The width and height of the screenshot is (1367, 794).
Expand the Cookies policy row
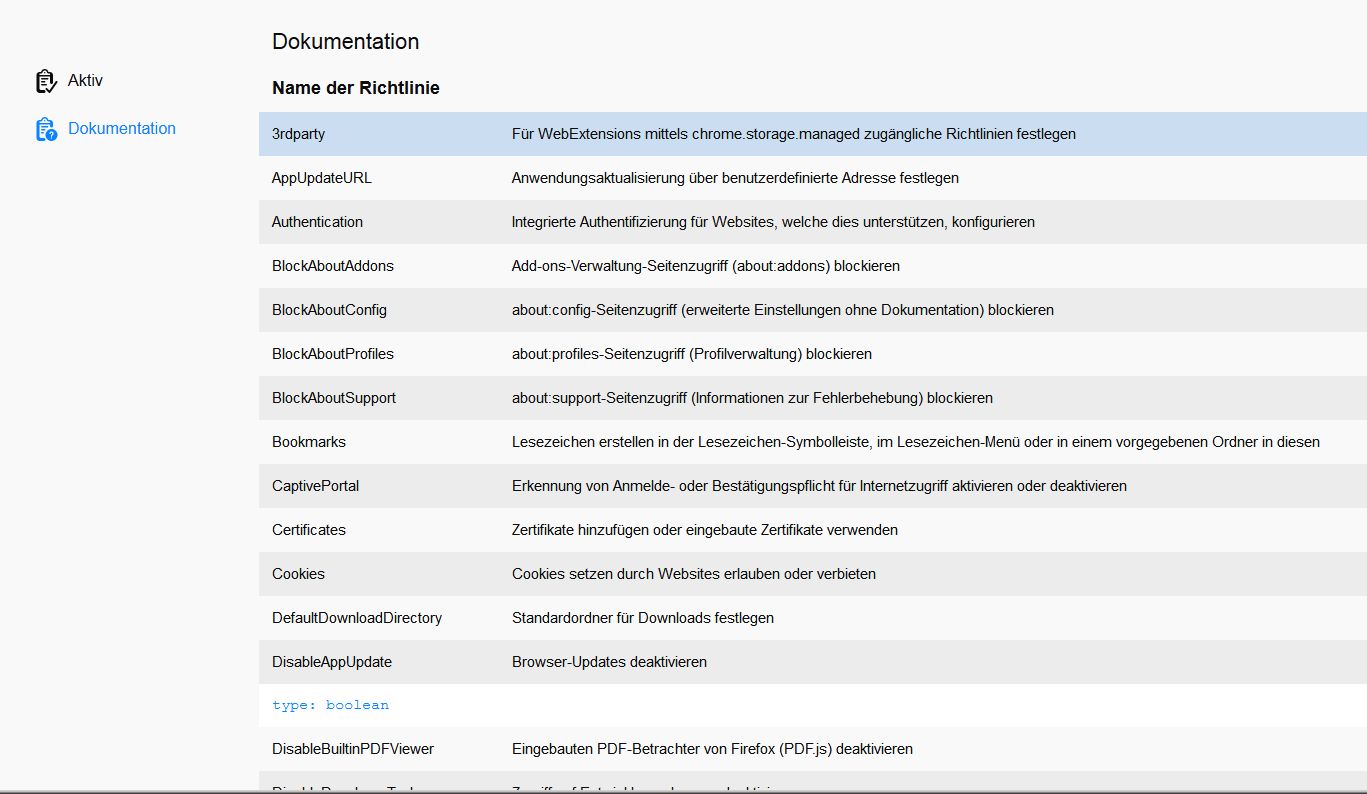[298, 574]
